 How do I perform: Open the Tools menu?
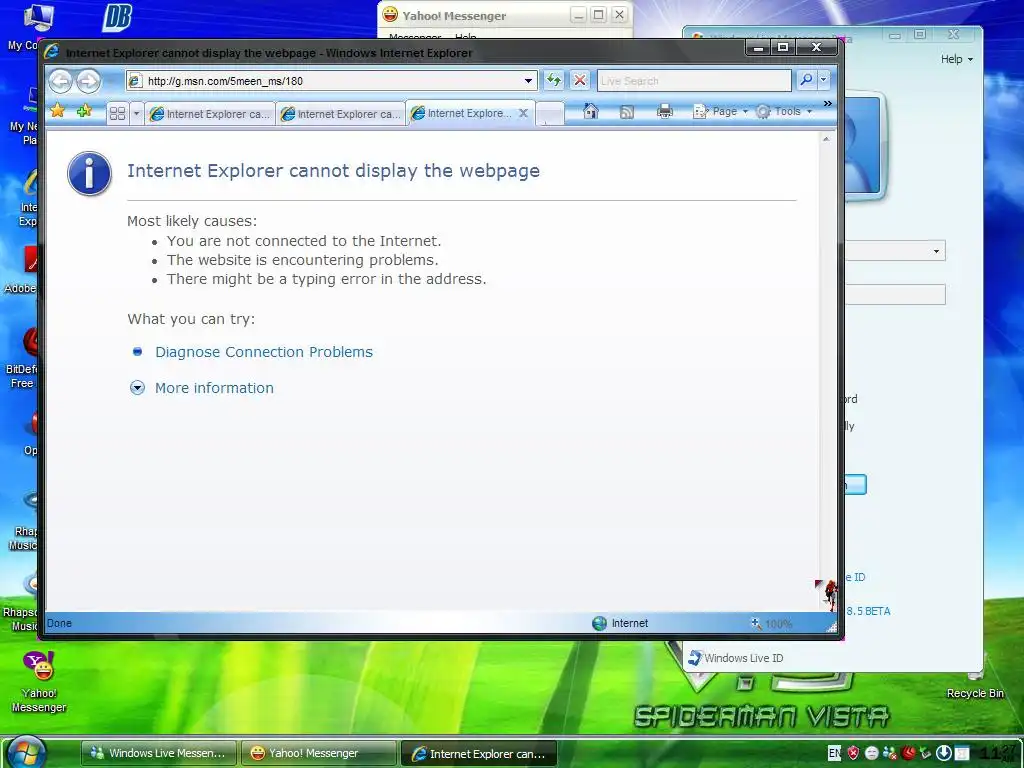(x=784, y=112)
